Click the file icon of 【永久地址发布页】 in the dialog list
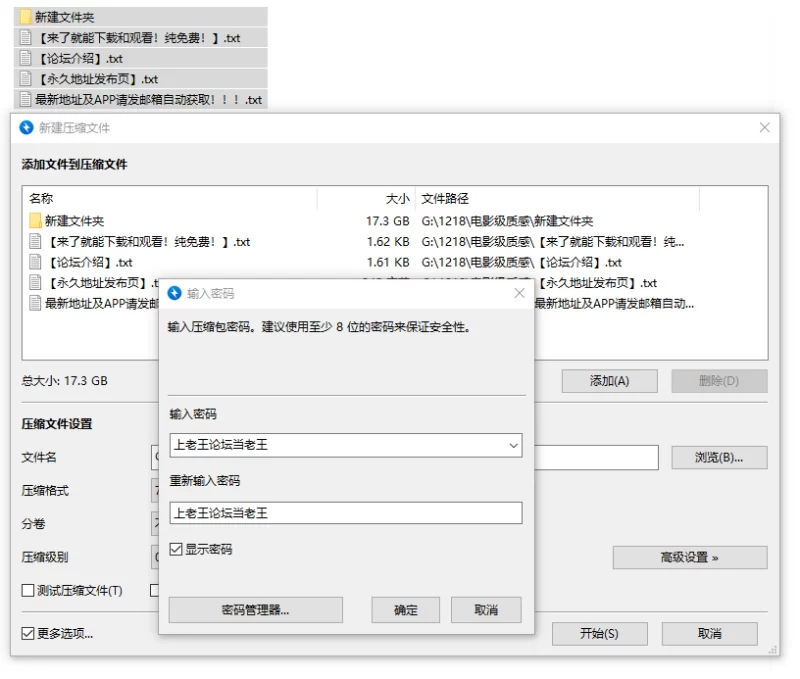The width and height of the screenshot is (800, 679). pos(35,282)
